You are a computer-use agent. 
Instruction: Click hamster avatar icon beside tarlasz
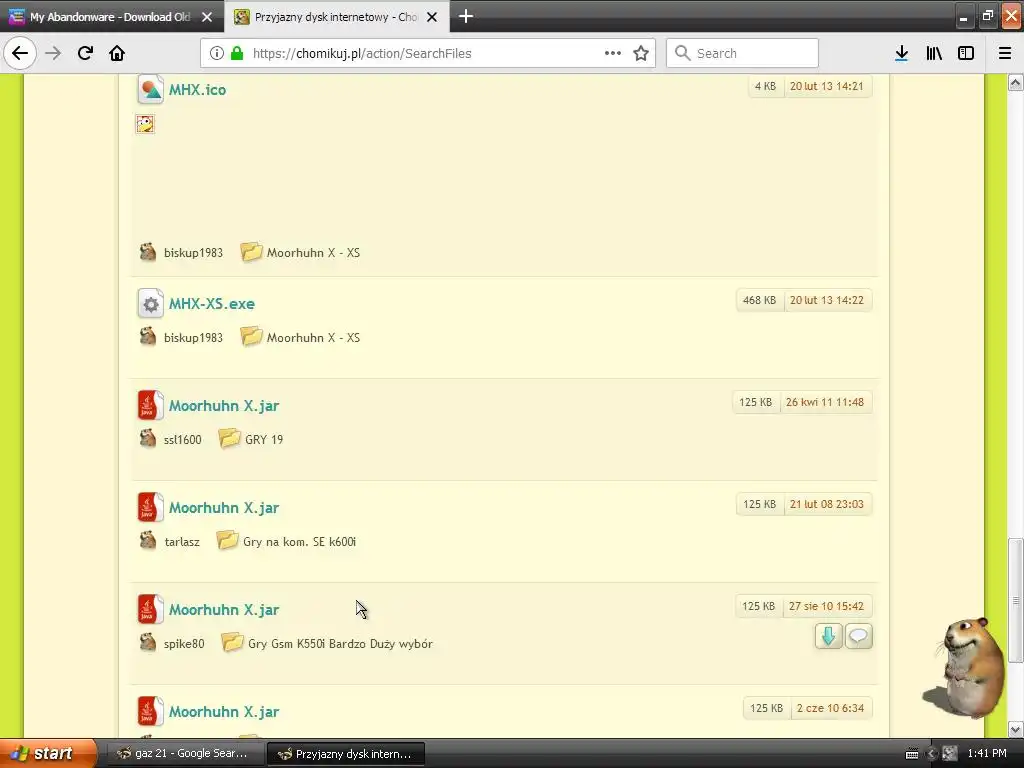(148, 540)
